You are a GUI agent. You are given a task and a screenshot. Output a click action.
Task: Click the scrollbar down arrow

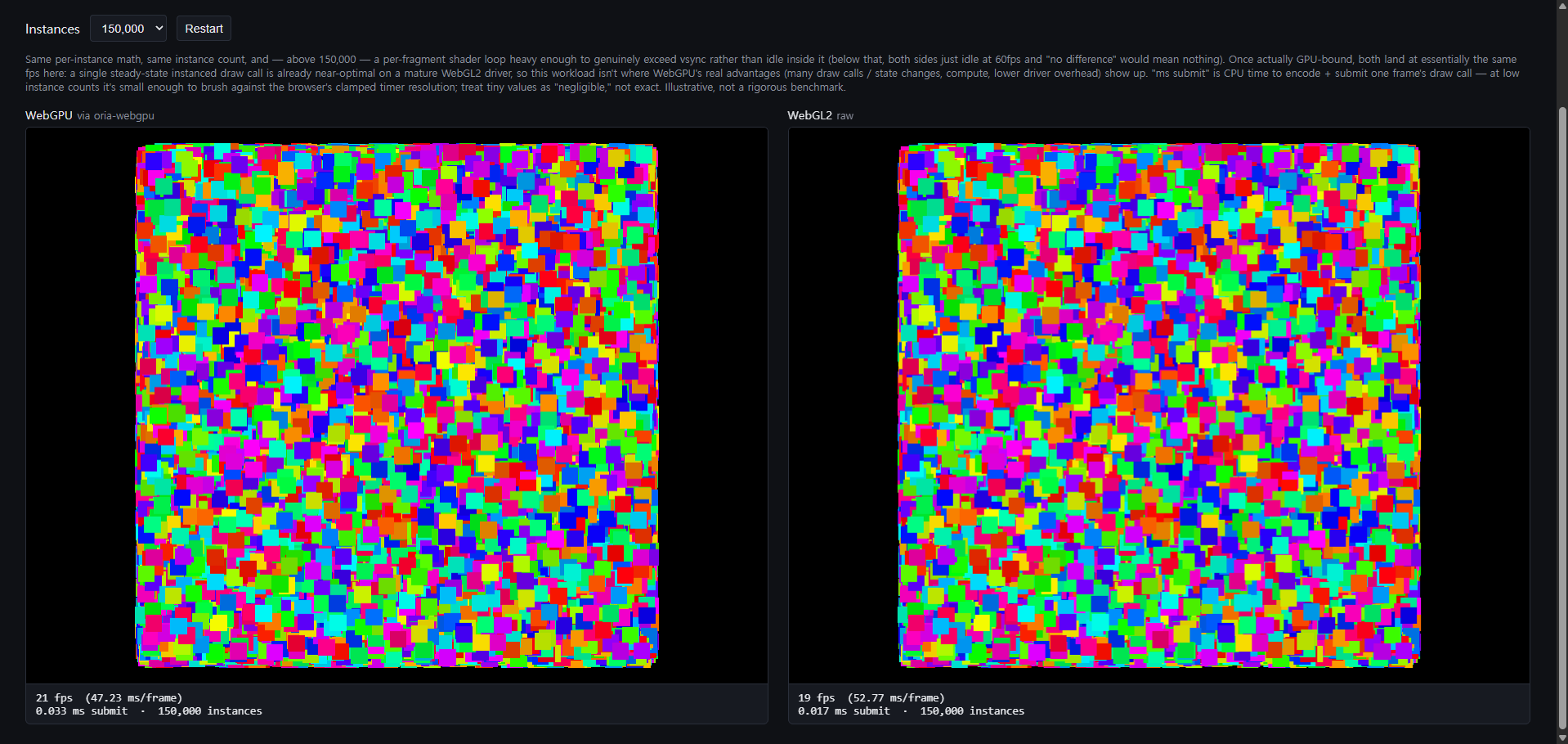[x=1562, y=737]
